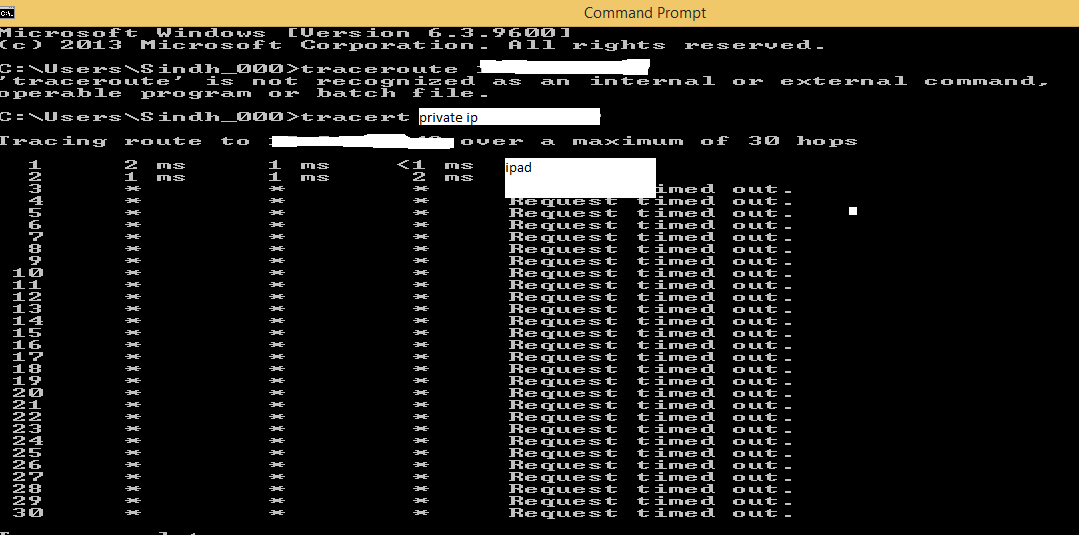The image size is (1079, 535).
Task: Click the Command Prompt title bar text
Action: [644, 13]
